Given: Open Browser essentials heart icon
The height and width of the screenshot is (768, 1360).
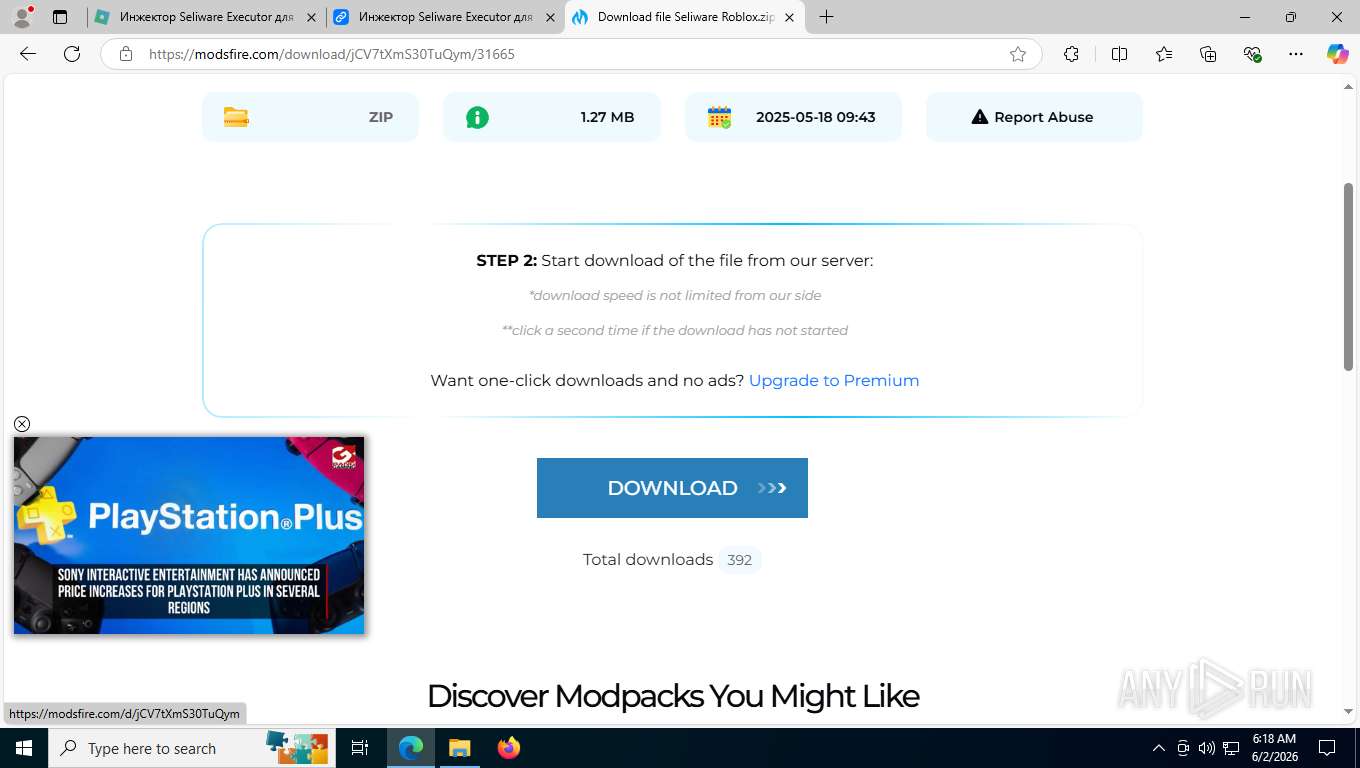Looking at the screenshot, I should 1252,54.
